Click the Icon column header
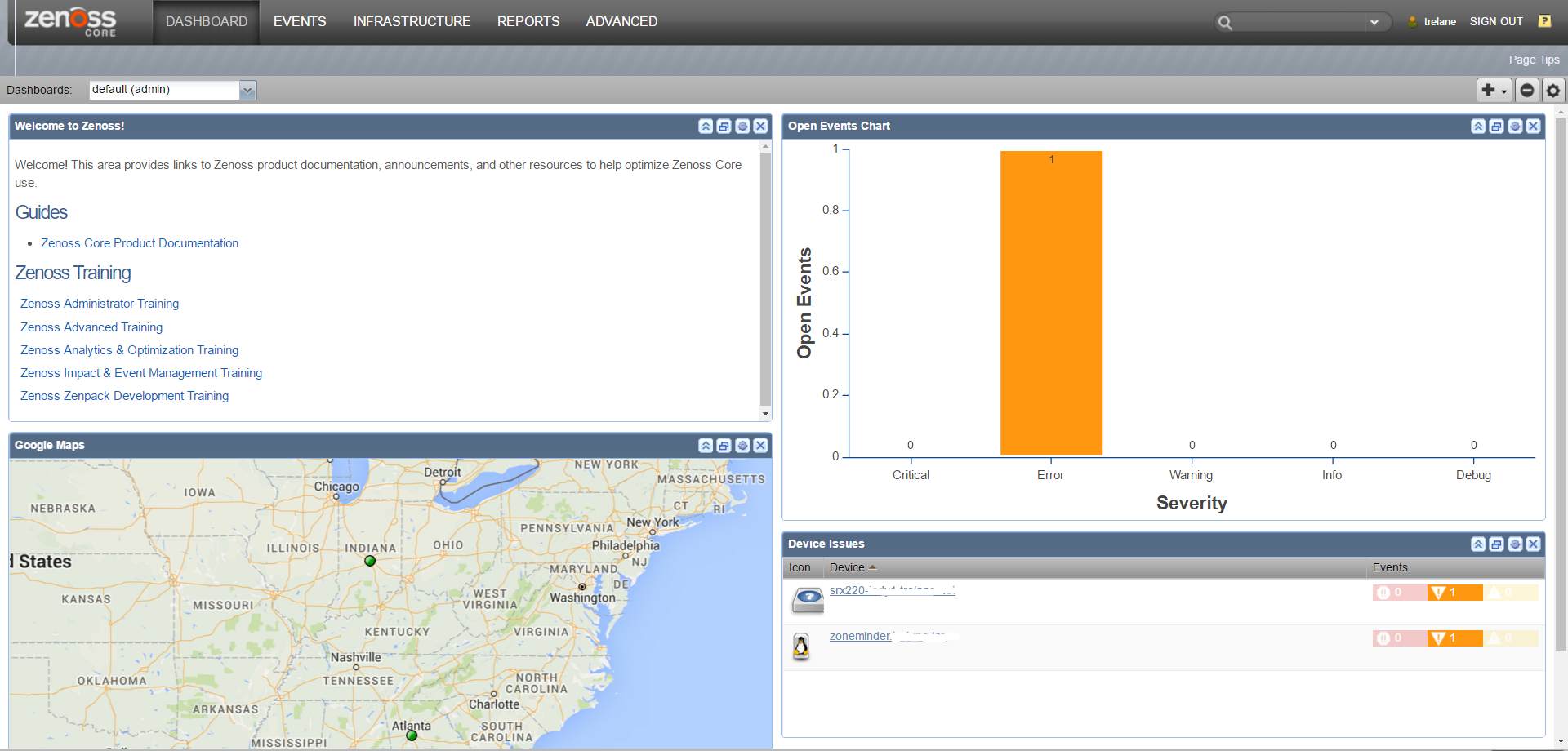Viewport: 1568px width, 751px height. point(800,567)
